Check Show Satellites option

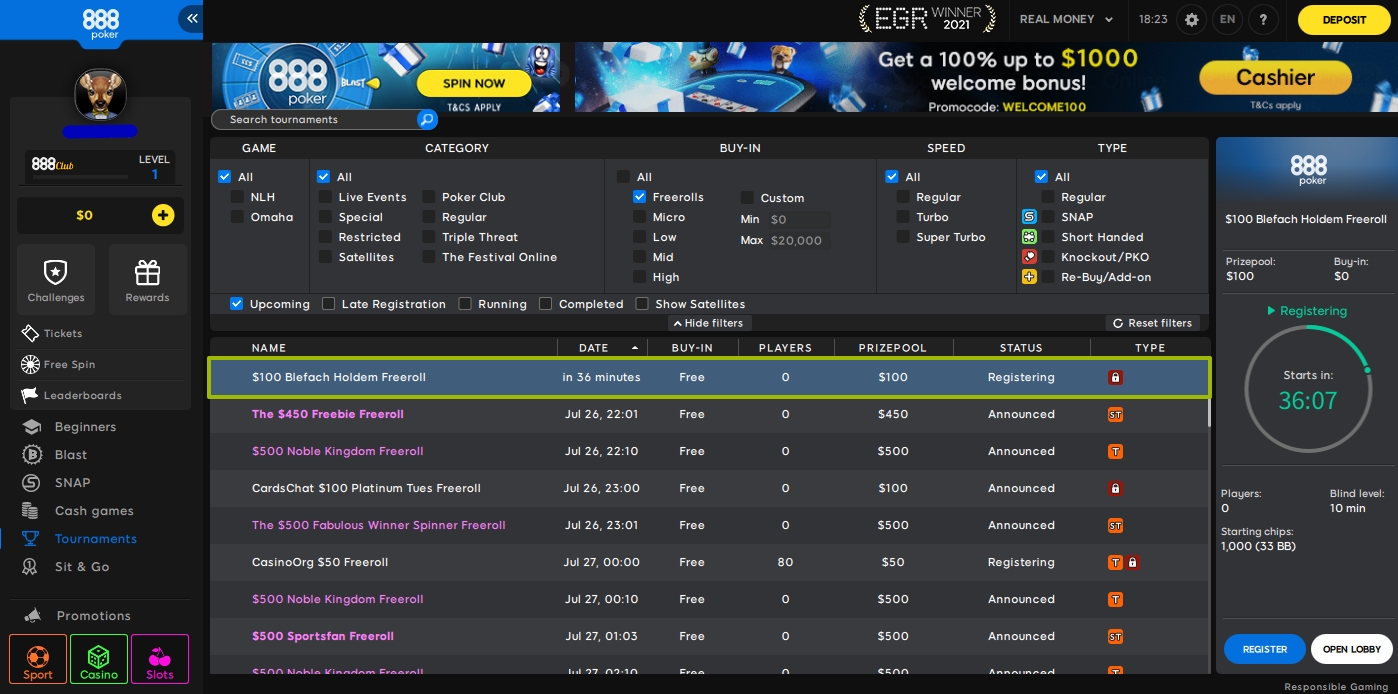click(x=642, y=304)
